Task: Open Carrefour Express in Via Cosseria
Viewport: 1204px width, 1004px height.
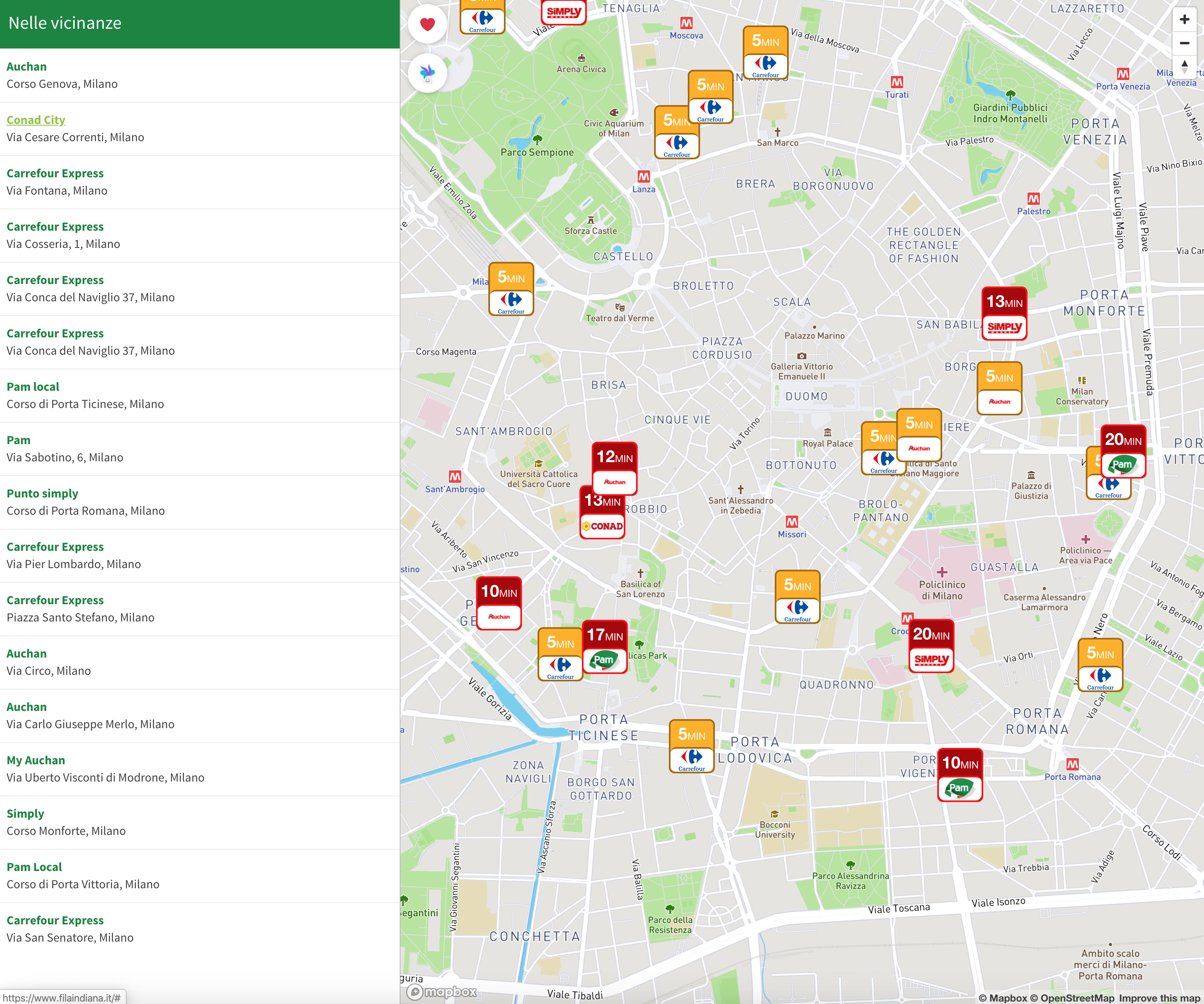Action: (199, 235)
